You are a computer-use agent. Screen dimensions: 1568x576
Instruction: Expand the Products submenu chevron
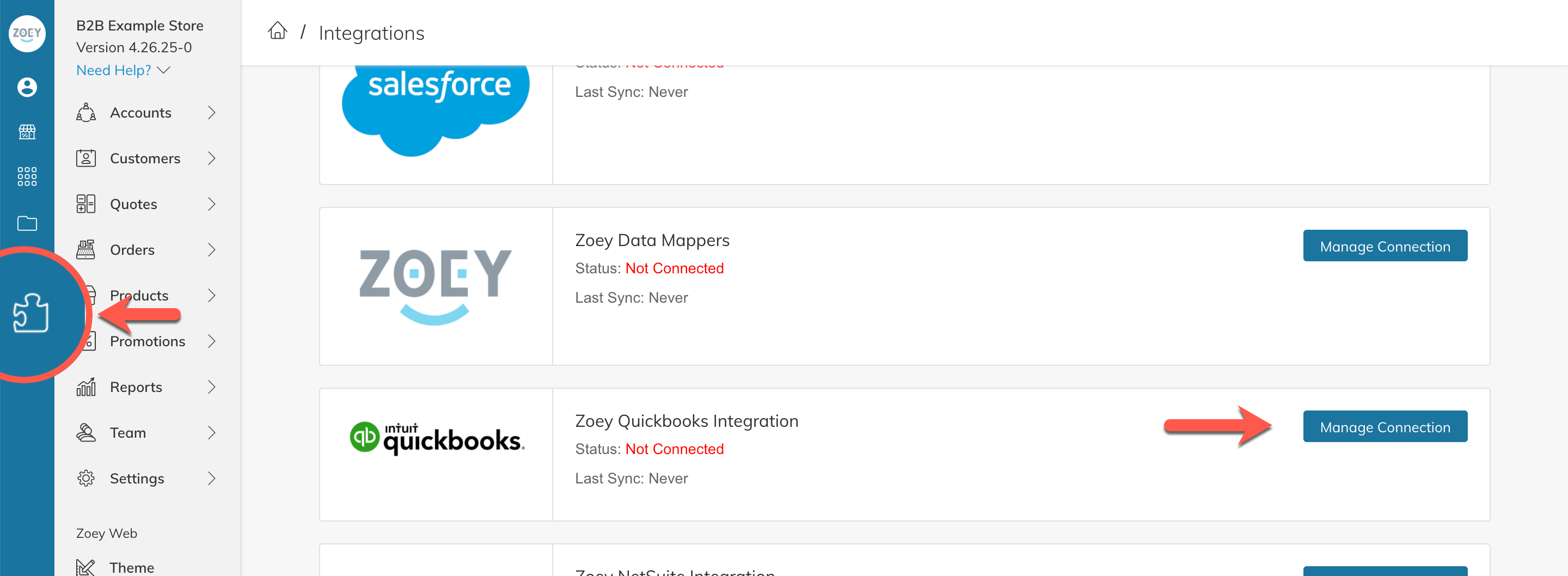point(212,295)
